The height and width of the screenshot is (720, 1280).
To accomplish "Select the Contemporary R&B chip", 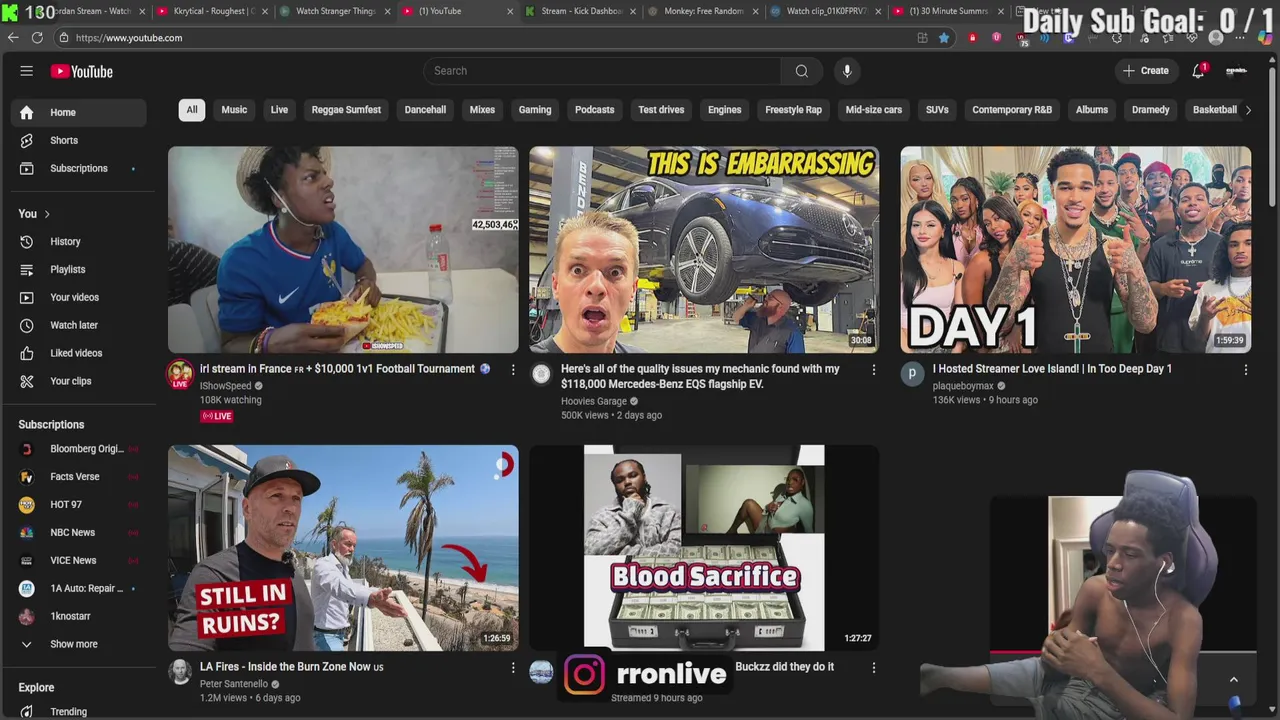I will (1012, 110).
